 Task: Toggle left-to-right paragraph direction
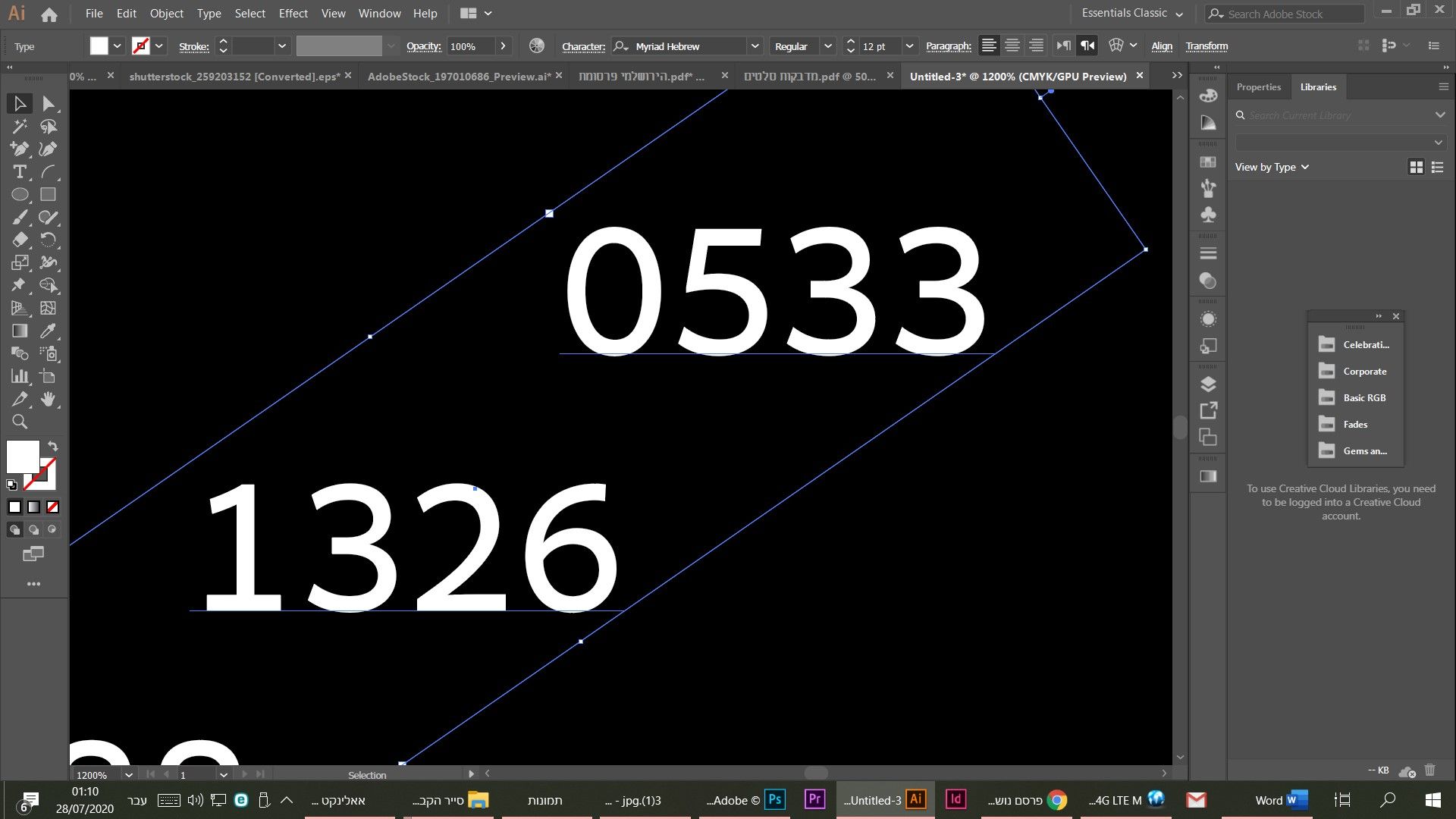1064,46
